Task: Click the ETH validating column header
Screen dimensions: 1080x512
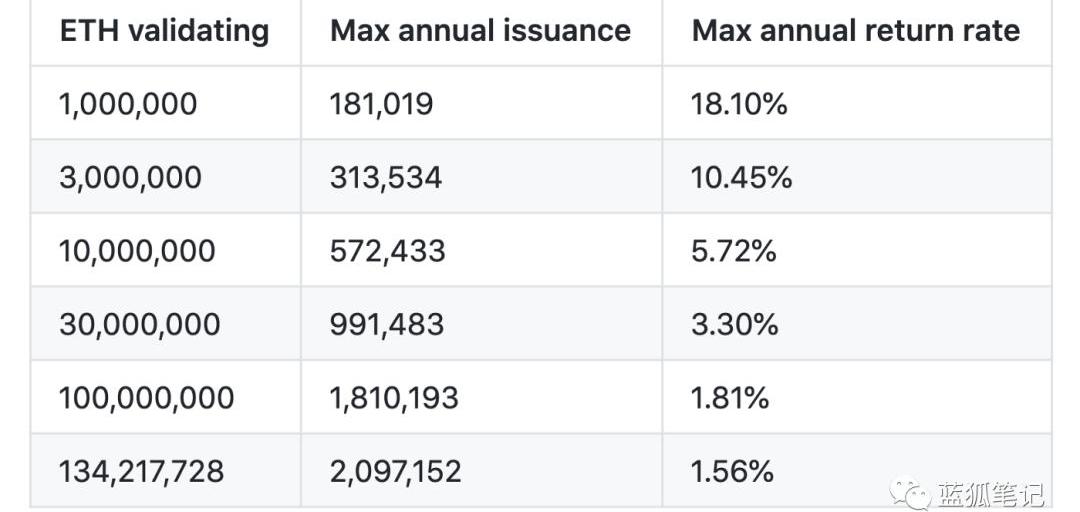Action: point(164,30)
